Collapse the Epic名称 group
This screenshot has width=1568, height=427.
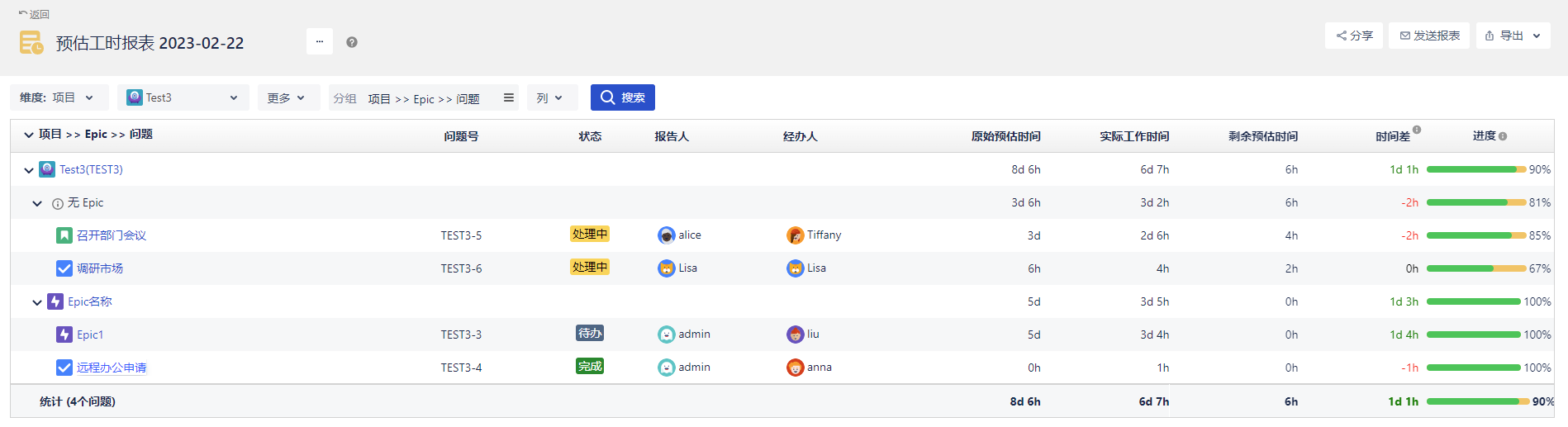[x=37, y=302]
